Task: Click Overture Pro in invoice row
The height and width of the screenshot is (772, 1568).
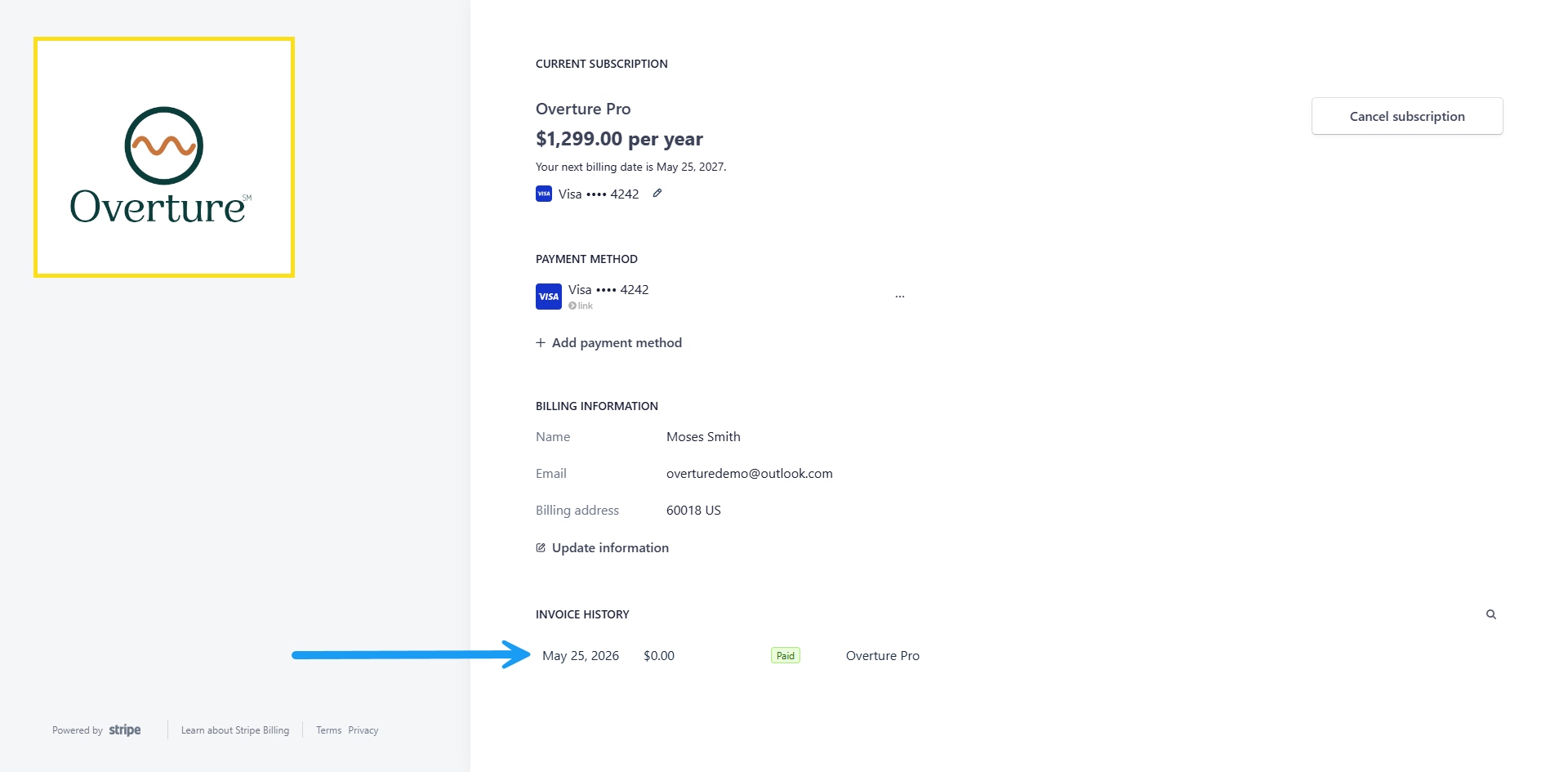Action: click(883, 655)
